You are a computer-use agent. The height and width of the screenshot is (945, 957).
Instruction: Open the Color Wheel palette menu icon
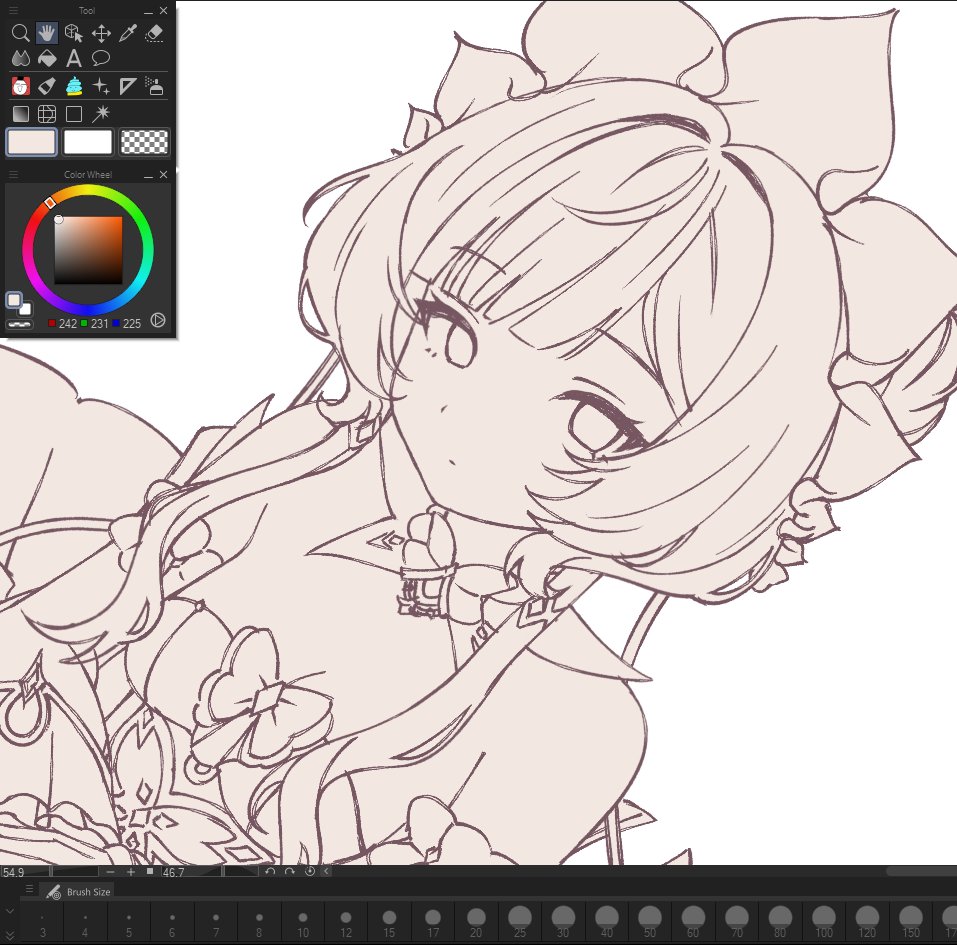pos(13,175)
